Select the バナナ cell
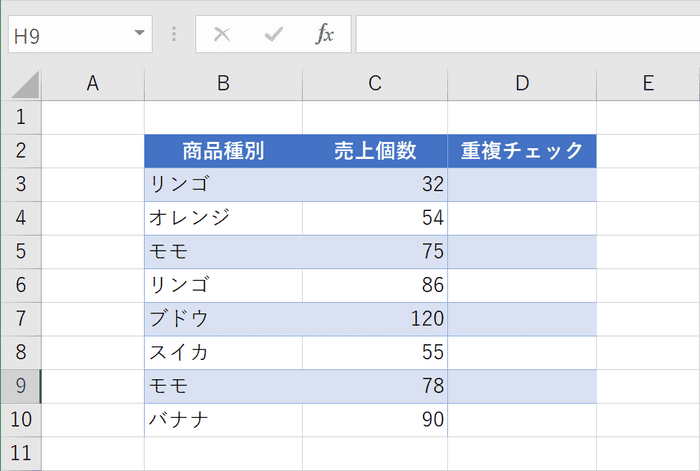Screen dimensions: 700x471 [x=223, y=420]
